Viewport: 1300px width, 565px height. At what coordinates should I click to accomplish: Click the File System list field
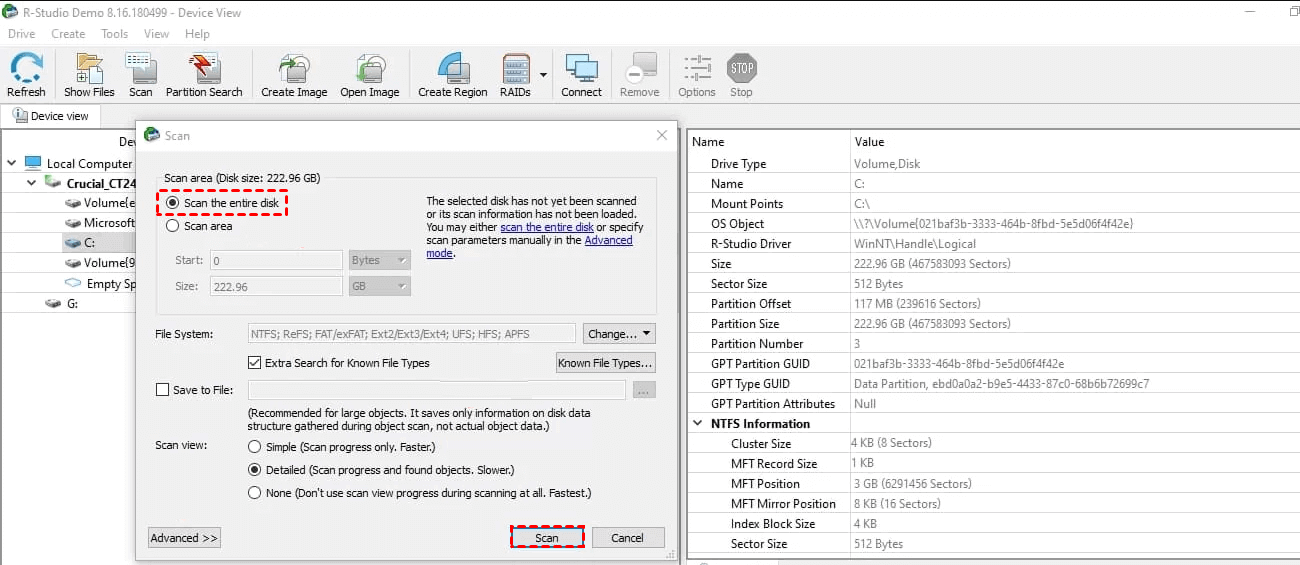[411, 334]
